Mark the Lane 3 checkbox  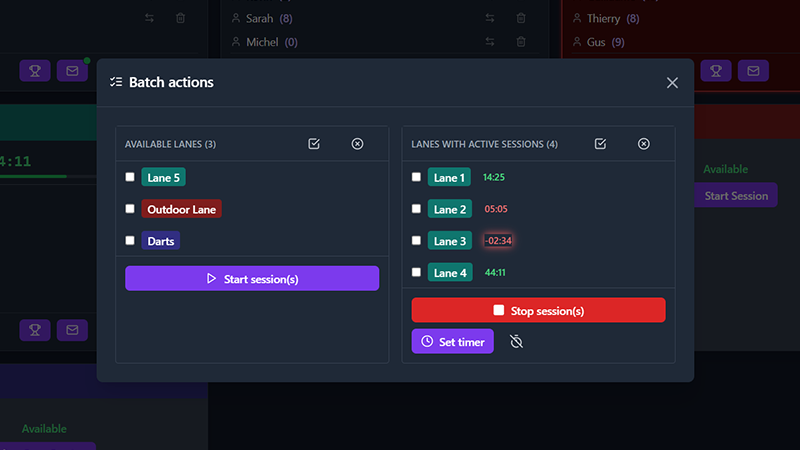click(416, 241)
